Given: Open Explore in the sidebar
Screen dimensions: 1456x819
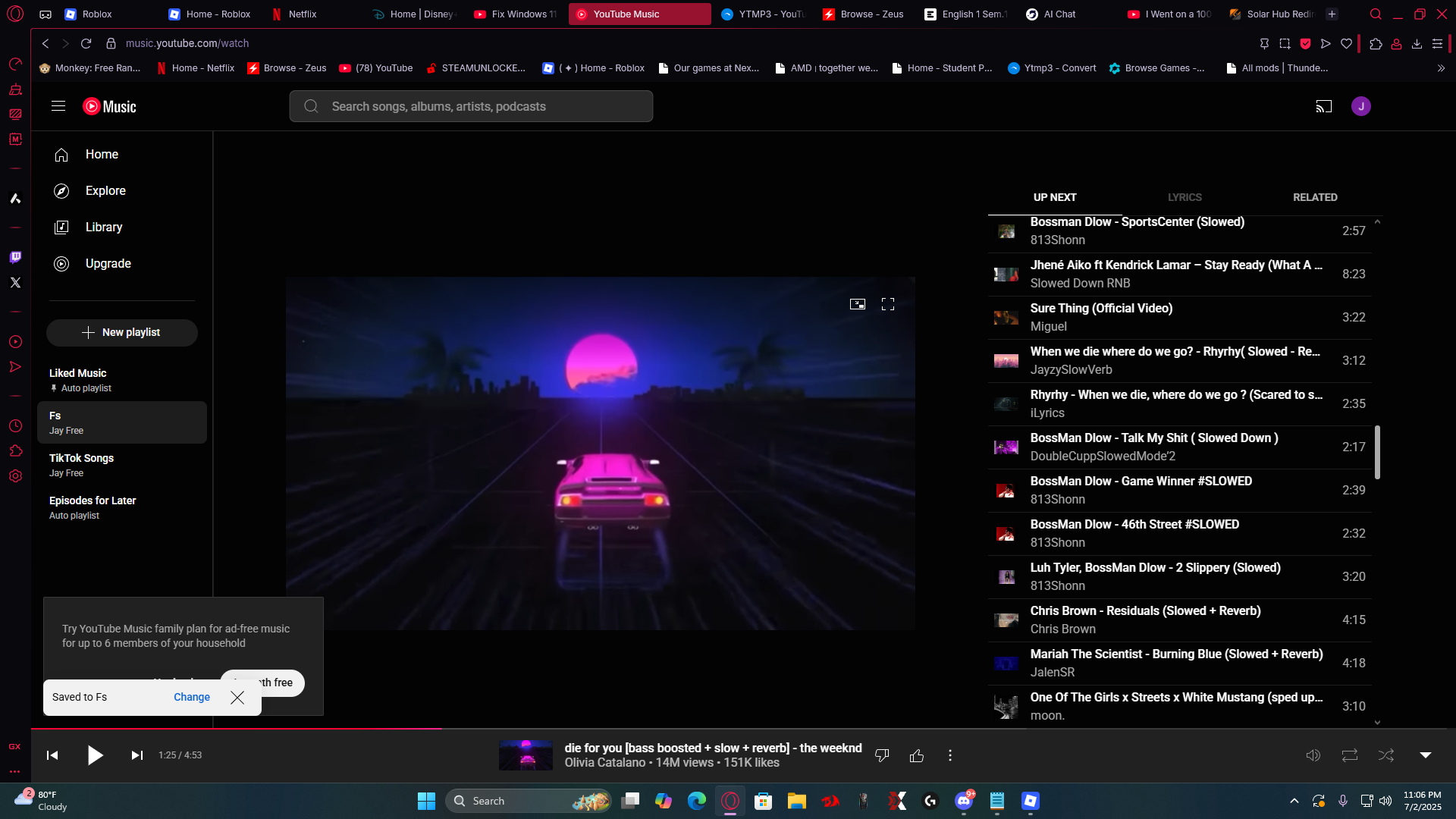Looking at the screenshot, I should 122,191.
